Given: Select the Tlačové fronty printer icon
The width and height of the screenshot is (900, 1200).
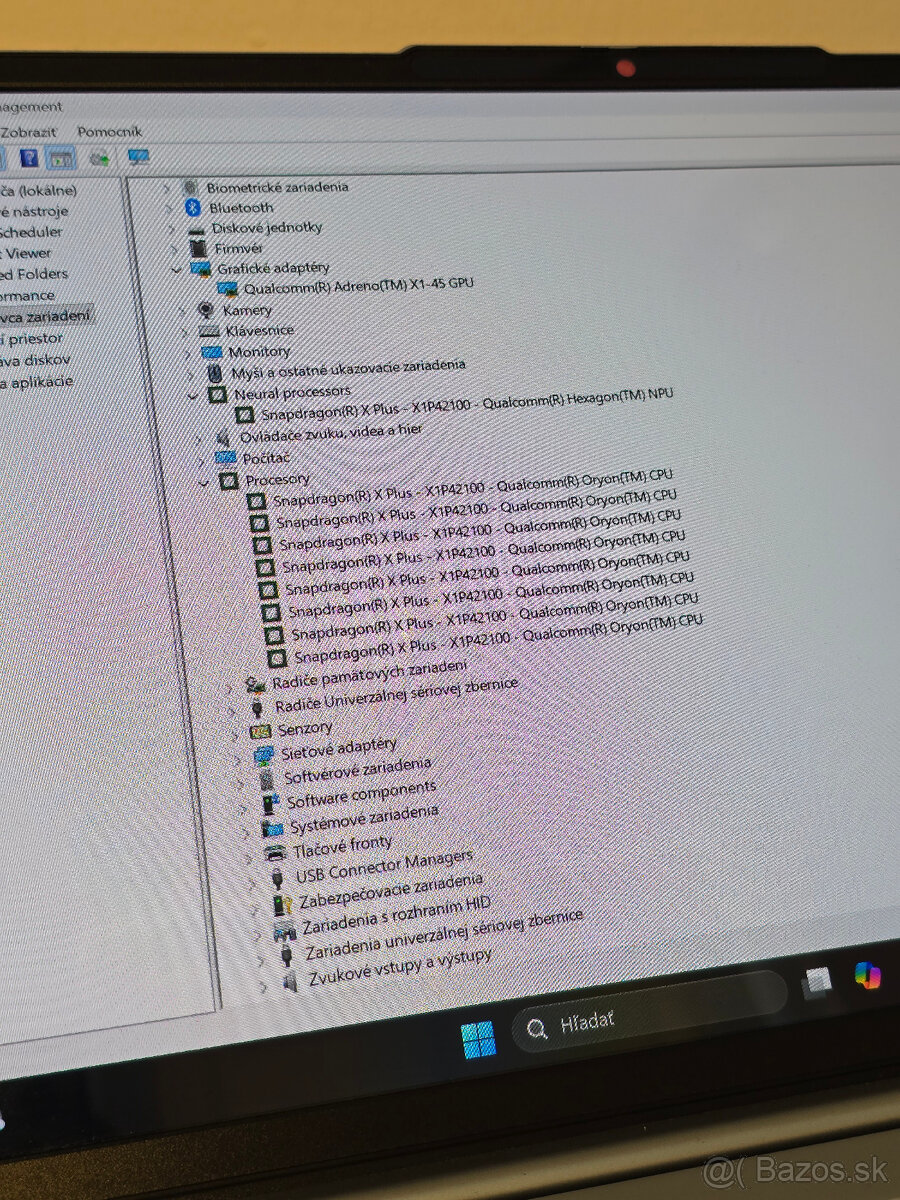Looking at the screenshot, I should pyautogui.click(x=276, y=854).
